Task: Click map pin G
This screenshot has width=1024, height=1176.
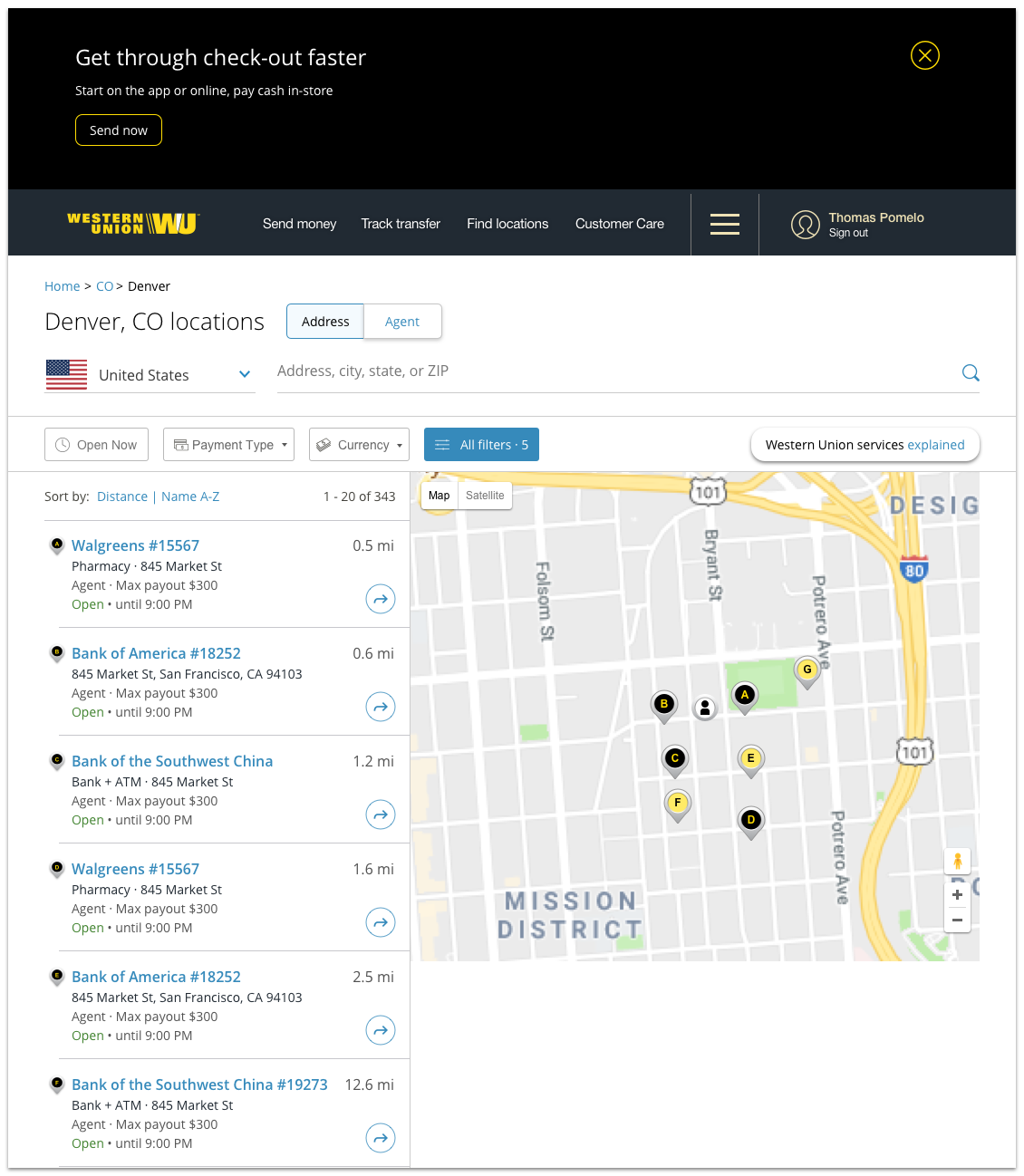Action: (807, 671)
